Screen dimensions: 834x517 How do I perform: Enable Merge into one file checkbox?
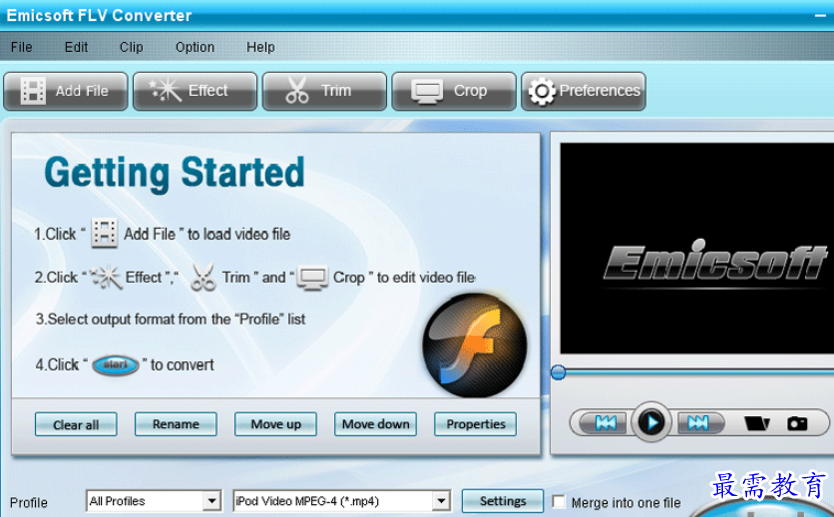tap(558, 502)
